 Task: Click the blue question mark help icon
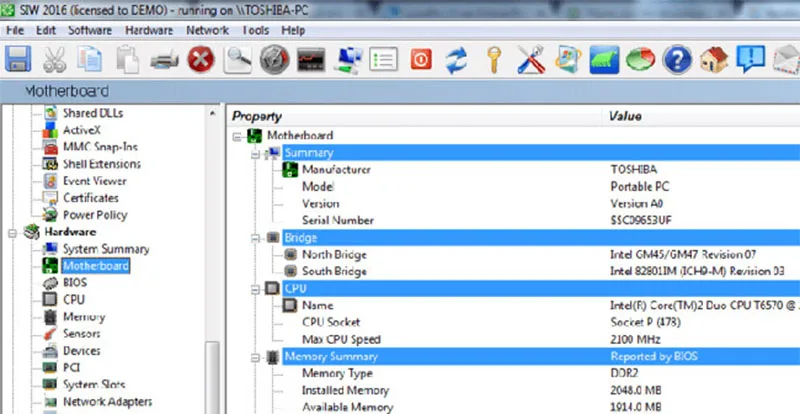pos(677,59)
